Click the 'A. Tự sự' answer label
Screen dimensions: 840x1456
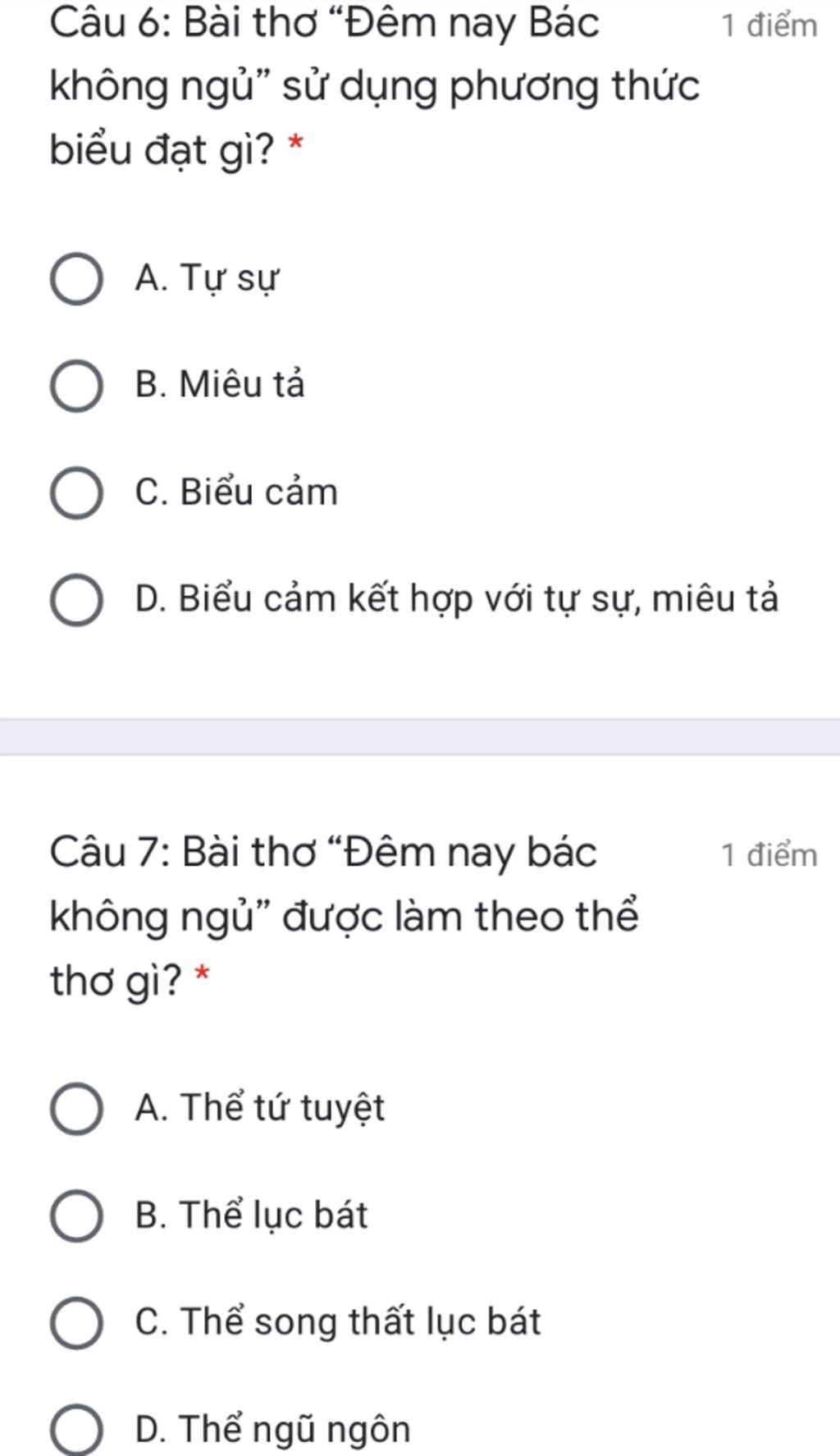click(x=207, y=278)
